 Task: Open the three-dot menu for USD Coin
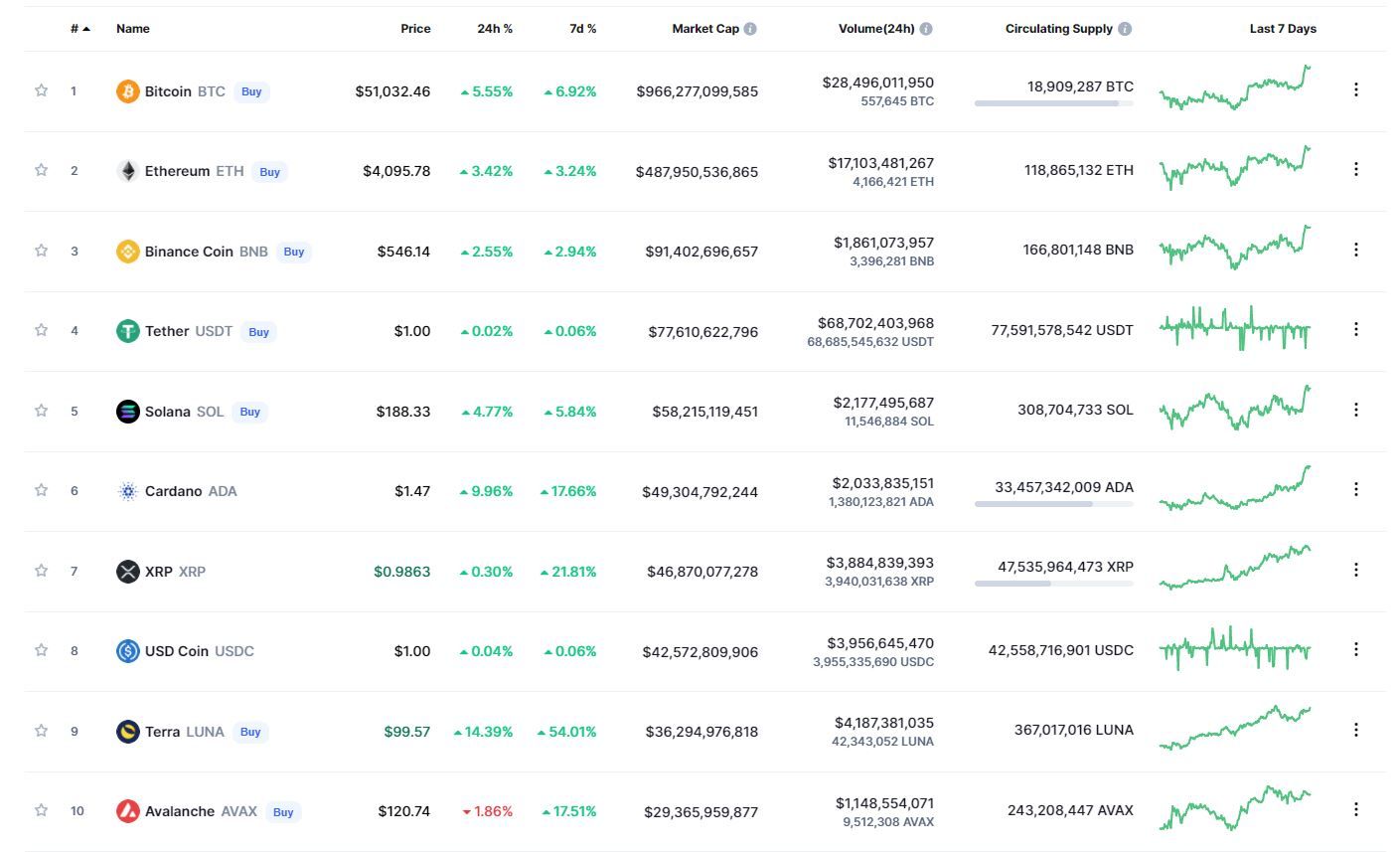[x=1356, y=649]
